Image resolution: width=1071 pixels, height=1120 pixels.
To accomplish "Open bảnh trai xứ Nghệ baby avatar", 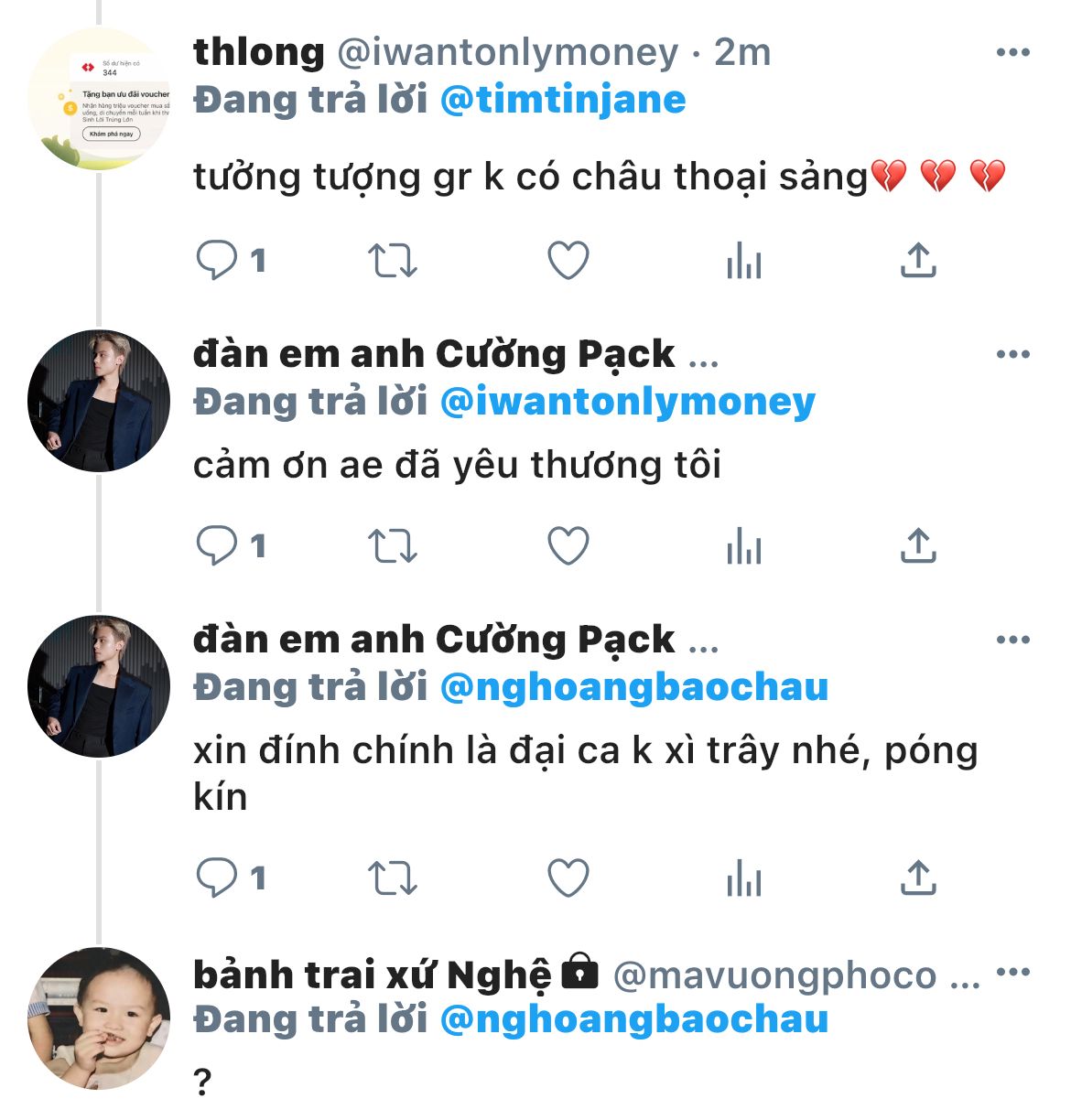I will click(99, 1018).
